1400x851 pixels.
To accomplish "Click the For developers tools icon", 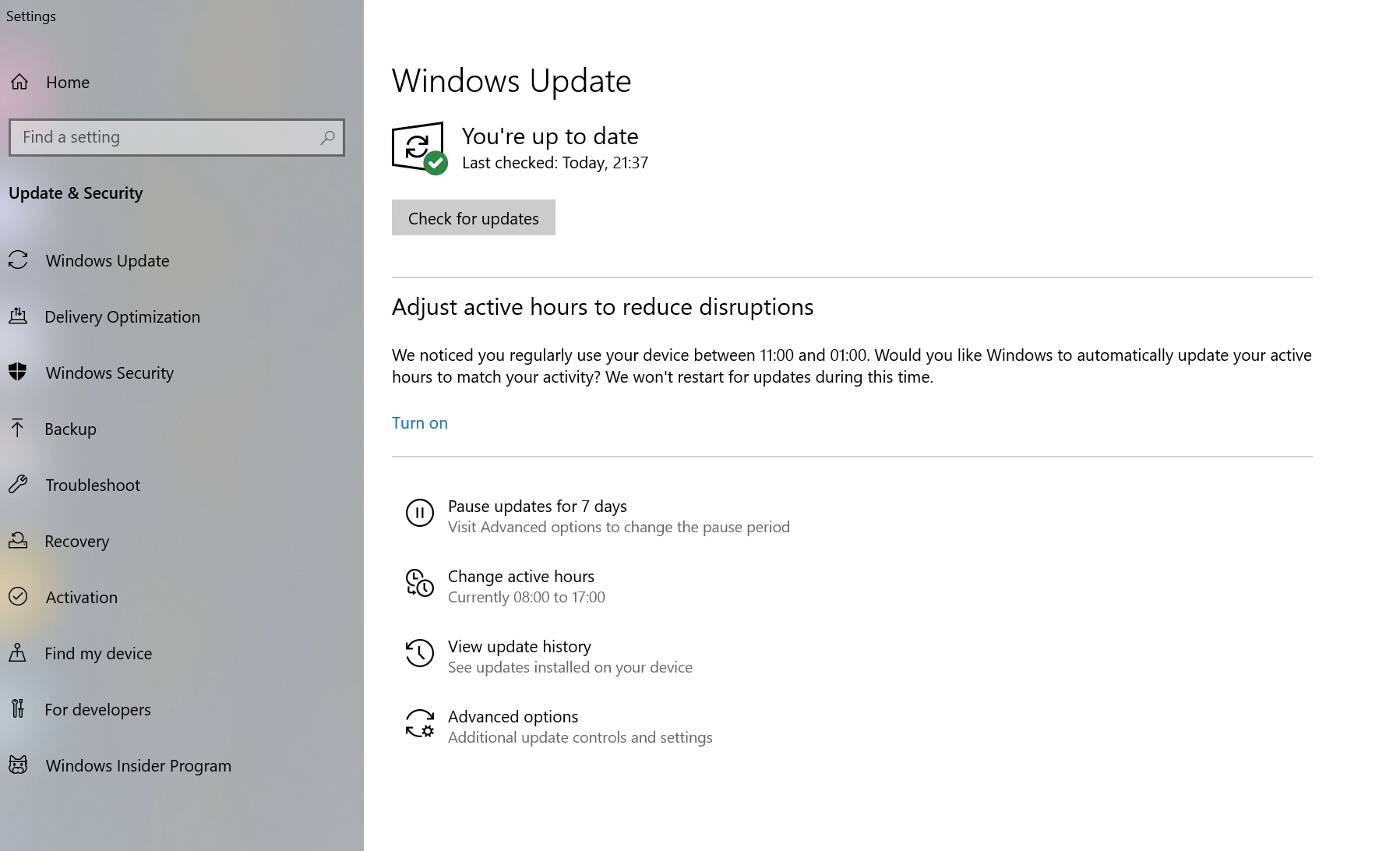I will [18, 709].
